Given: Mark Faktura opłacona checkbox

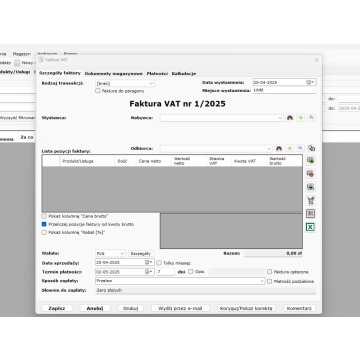Looking at the screenshot, I should click(269, 272).
